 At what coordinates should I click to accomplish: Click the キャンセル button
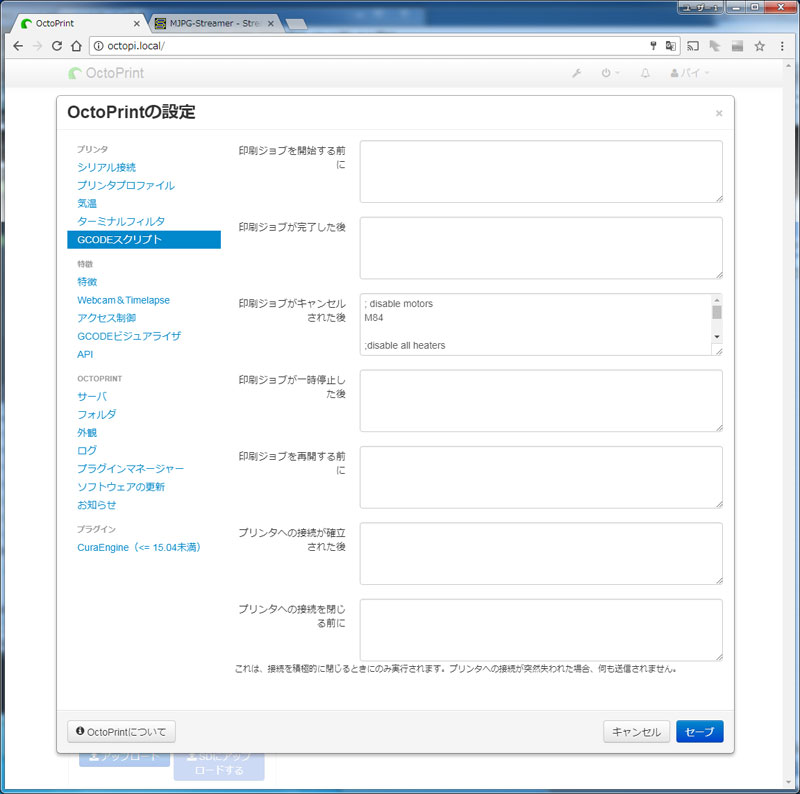click(x=636, y=732)
